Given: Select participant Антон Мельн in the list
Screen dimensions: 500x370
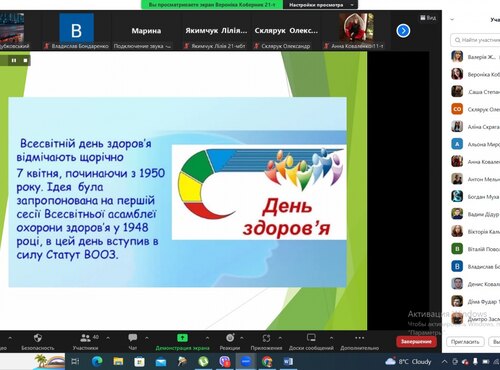Looking at the screenshot, I should pyautogui.click(x=475, y=179).
